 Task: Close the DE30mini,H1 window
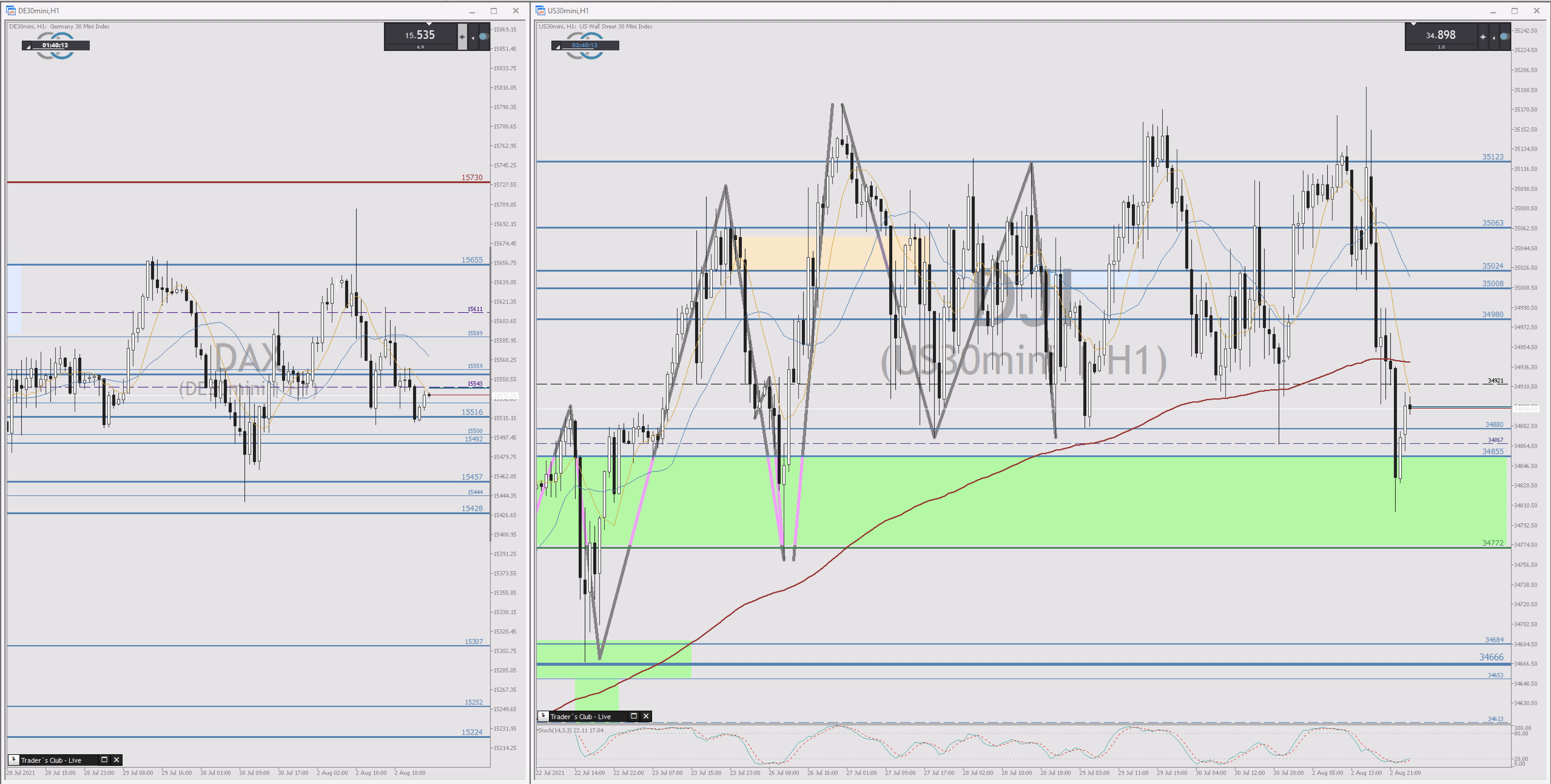[x=516, y=11]
